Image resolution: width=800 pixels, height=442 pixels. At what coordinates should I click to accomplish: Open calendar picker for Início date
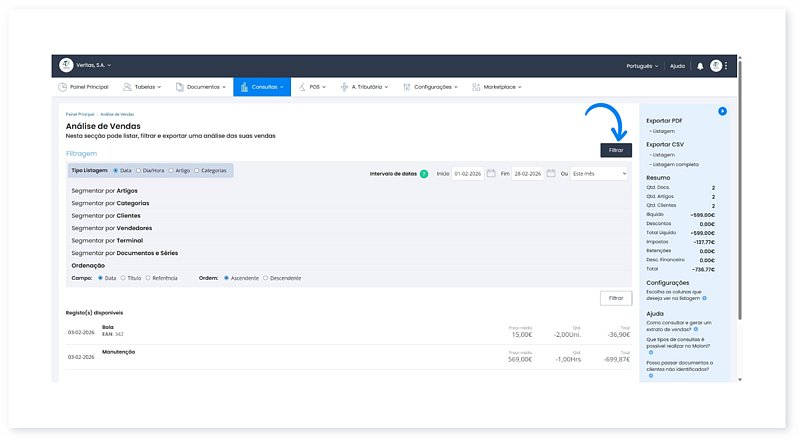pyautogui.click(x=491, y=173)
